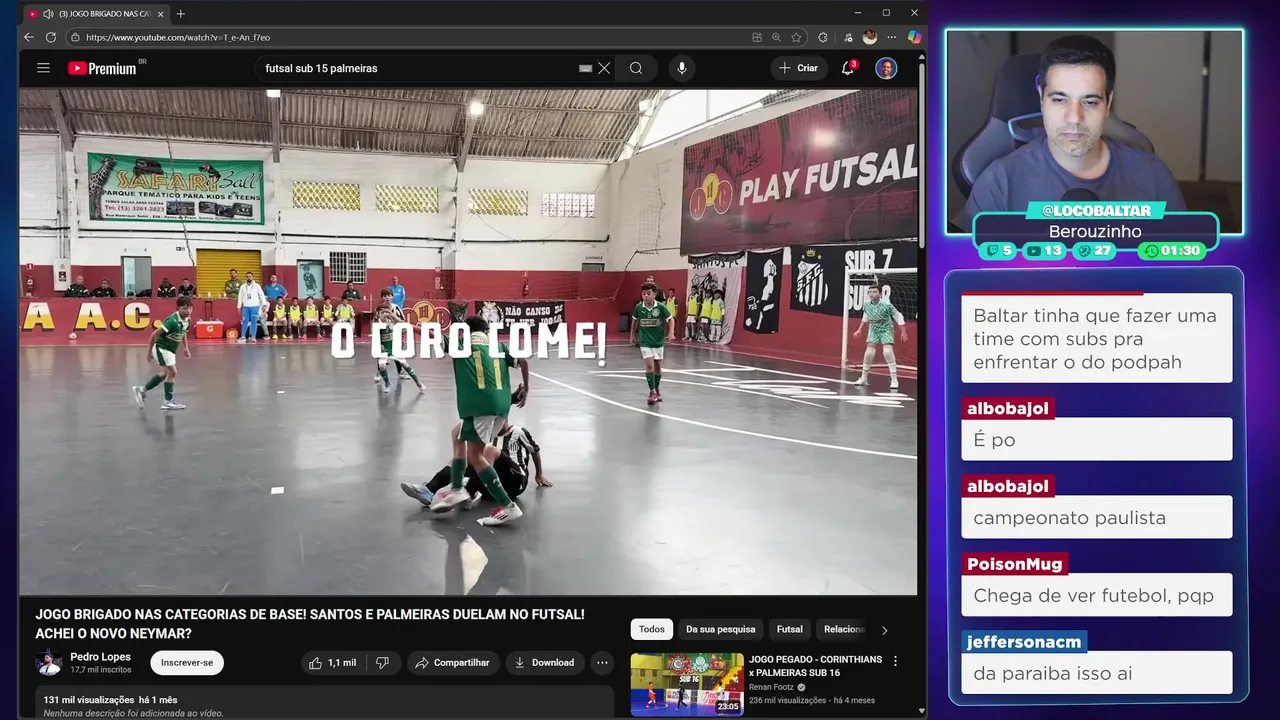Click the 17,7 mil inscritos text
This screenshot has width=1280, height=720.
pyautogui.click(x=101, y=670)
